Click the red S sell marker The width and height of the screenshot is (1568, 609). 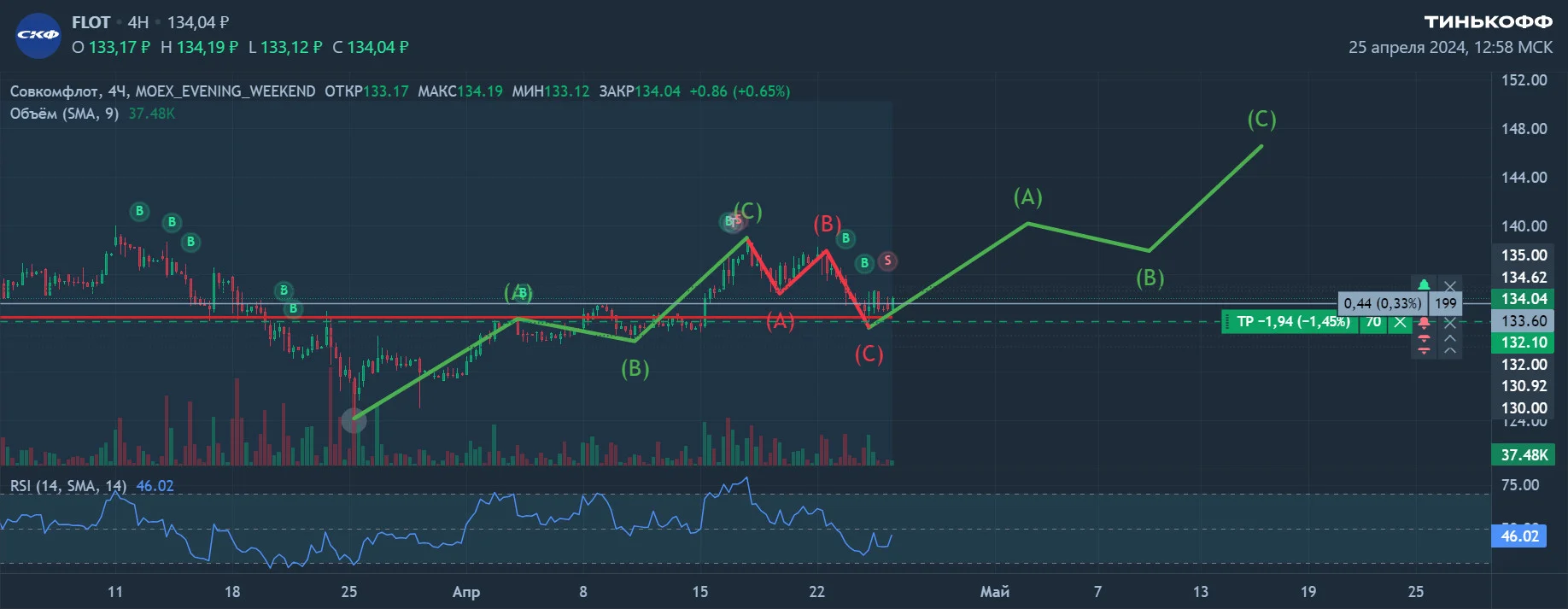887,261
